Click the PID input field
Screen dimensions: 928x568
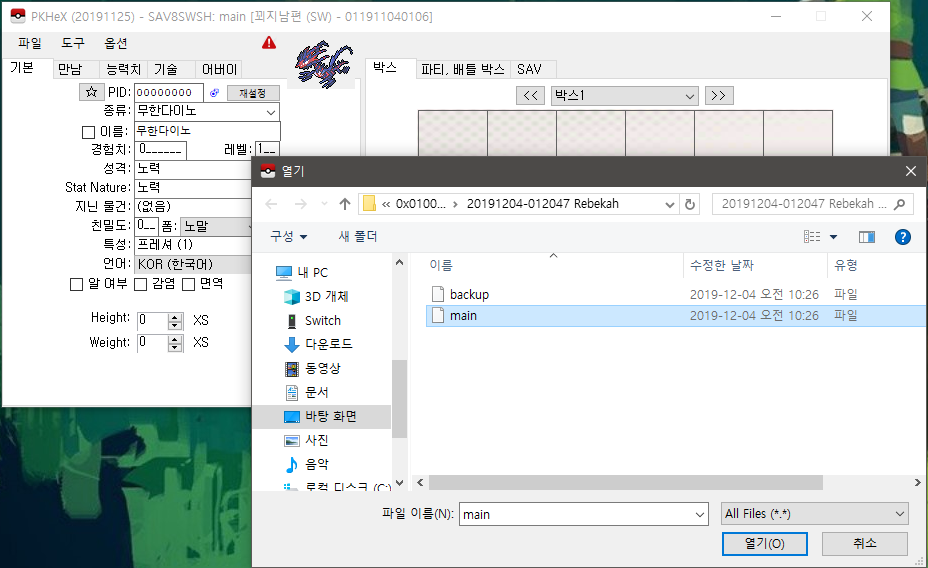(169, 92)
